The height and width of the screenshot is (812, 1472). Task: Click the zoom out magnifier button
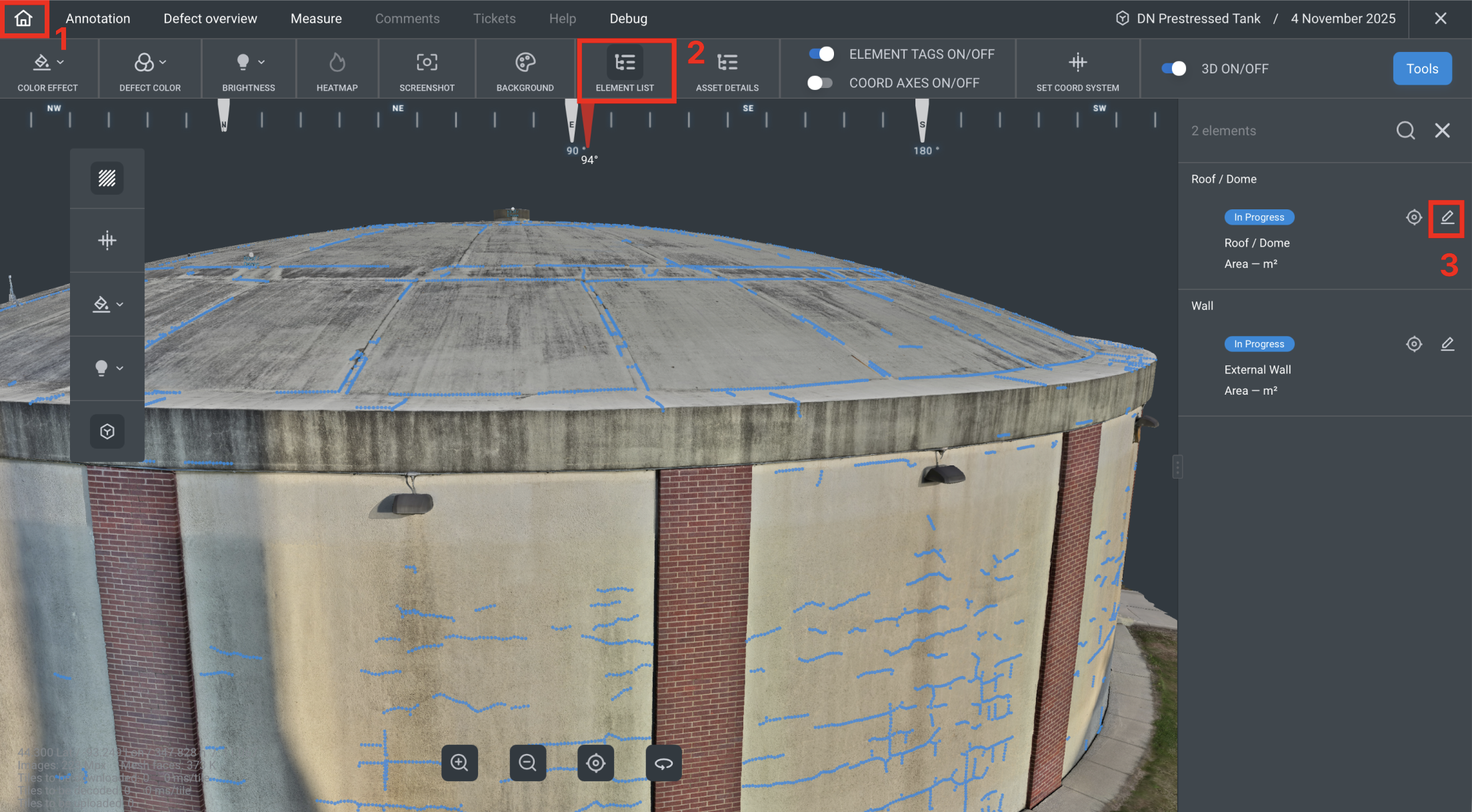pos(527,763)
